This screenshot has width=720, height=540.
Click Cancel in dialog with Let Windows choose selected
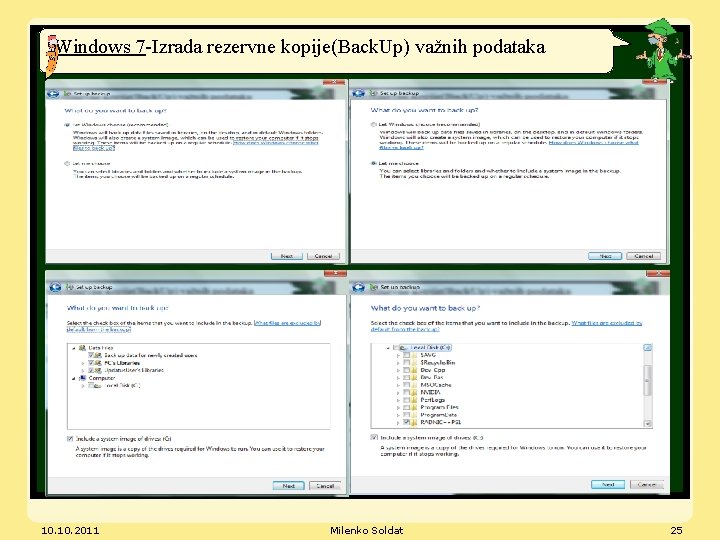(323, 256)
